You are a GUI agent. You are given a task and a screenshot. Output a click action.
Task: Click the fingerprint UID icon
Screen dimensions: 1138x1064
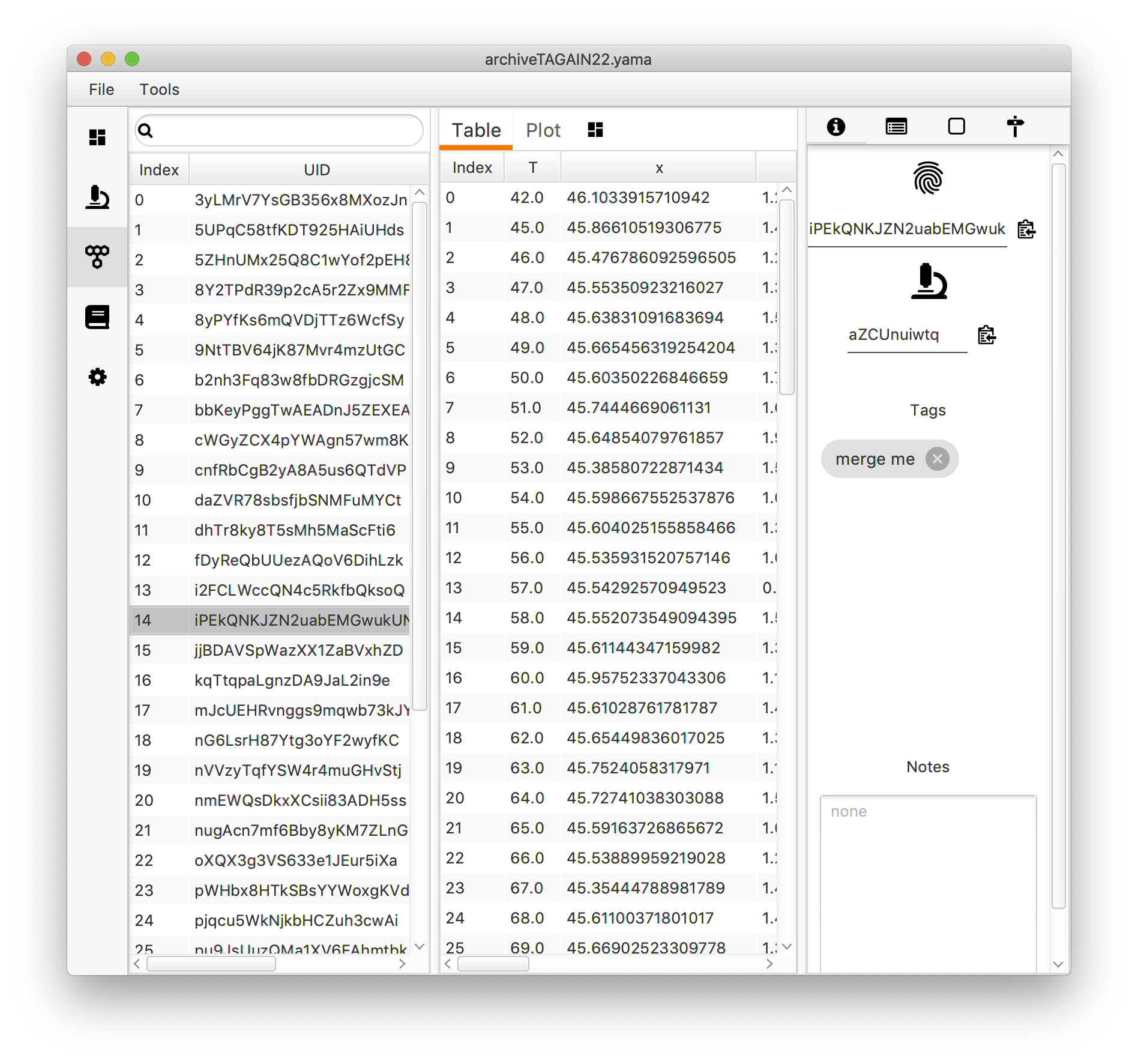pyautogui.click(x=928, y=178)
